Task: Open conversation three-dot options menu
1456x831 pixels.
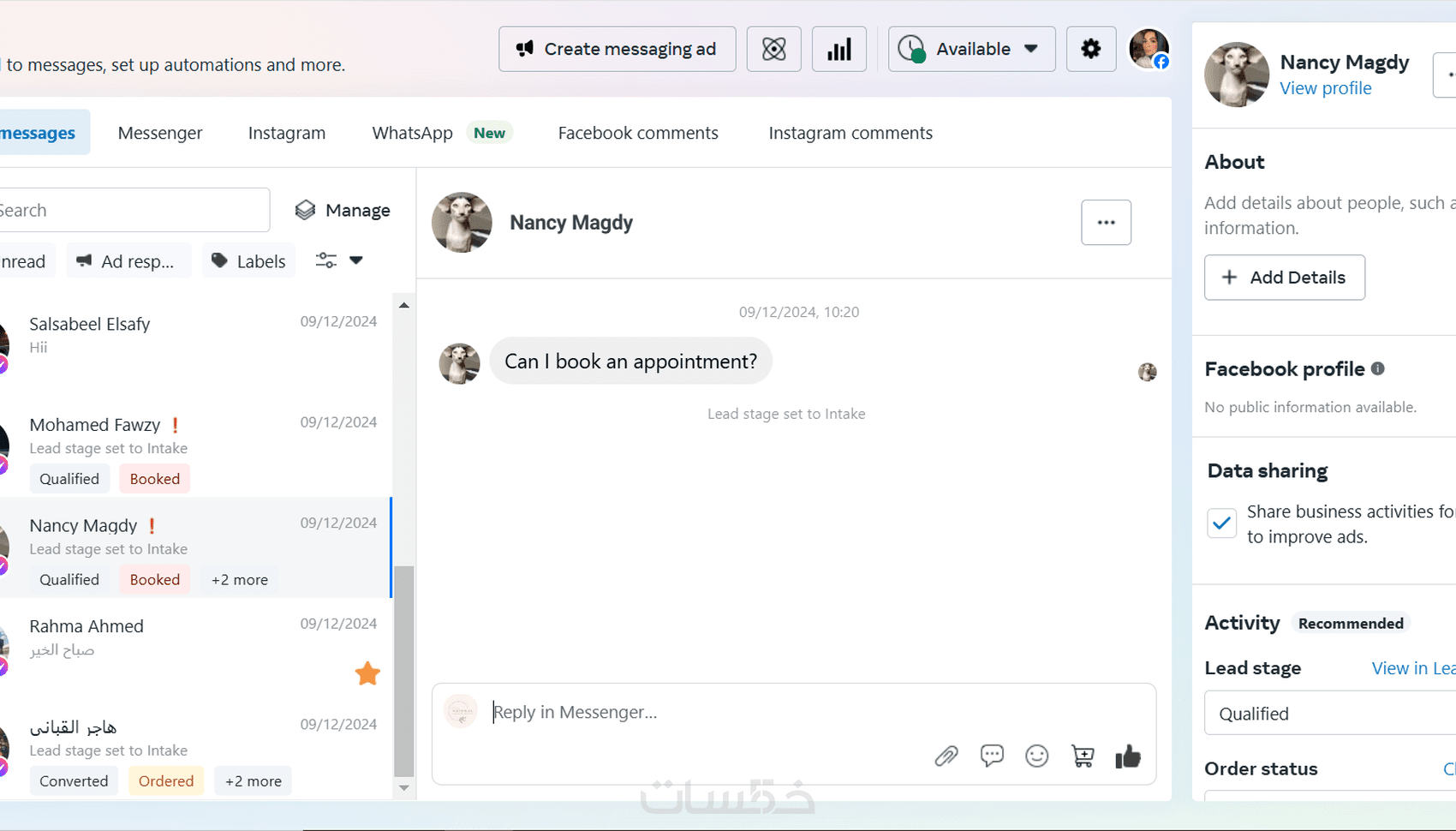Action: click(x=1106, y=223)
